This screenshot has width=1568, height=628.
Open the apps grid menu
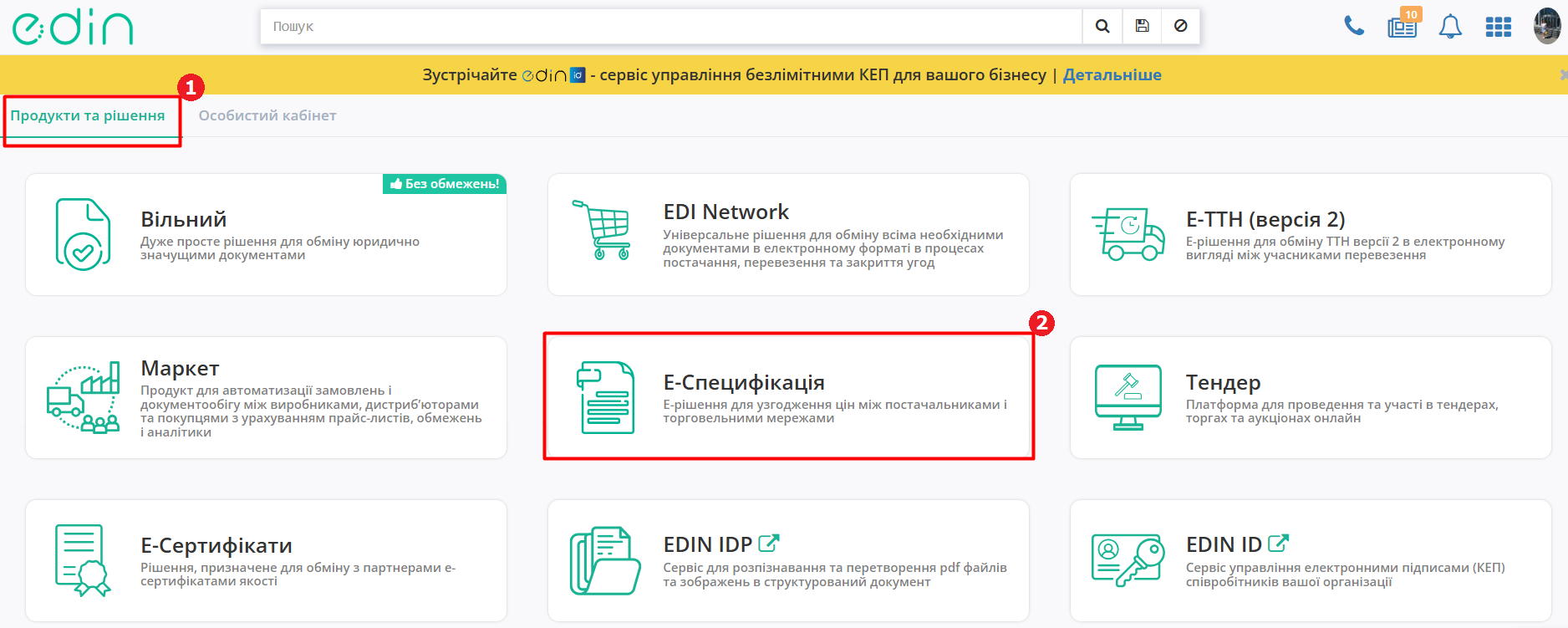point(1498,27)
